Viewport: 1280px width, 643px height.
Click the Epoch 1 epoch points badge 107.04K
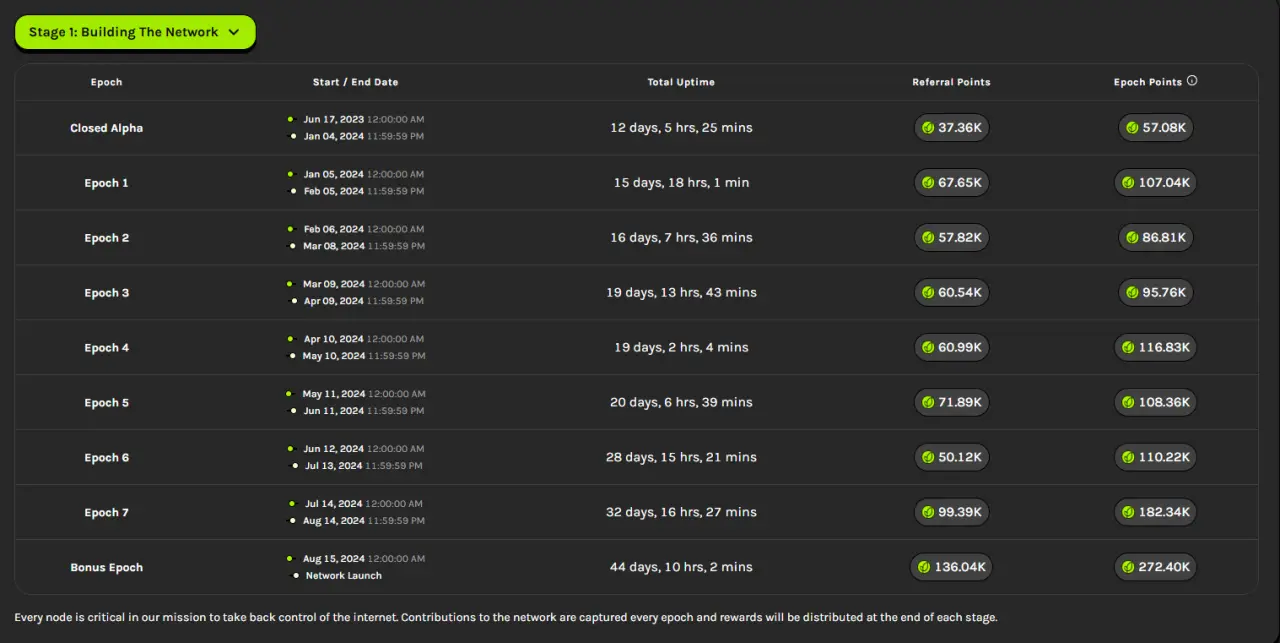tap(1156, 183)
